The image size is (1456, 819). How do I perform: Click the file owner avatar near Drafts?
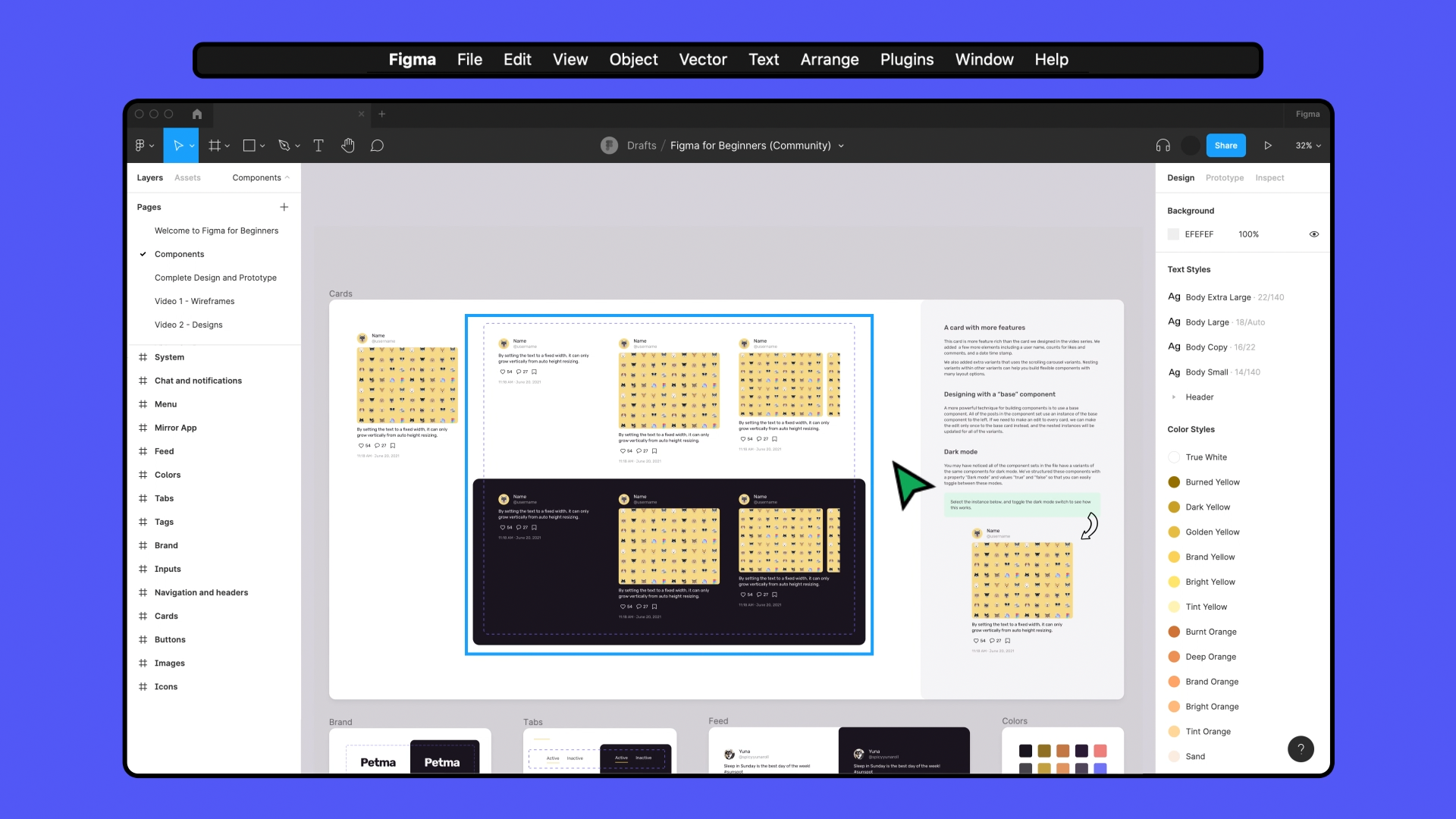pos(609,146)
